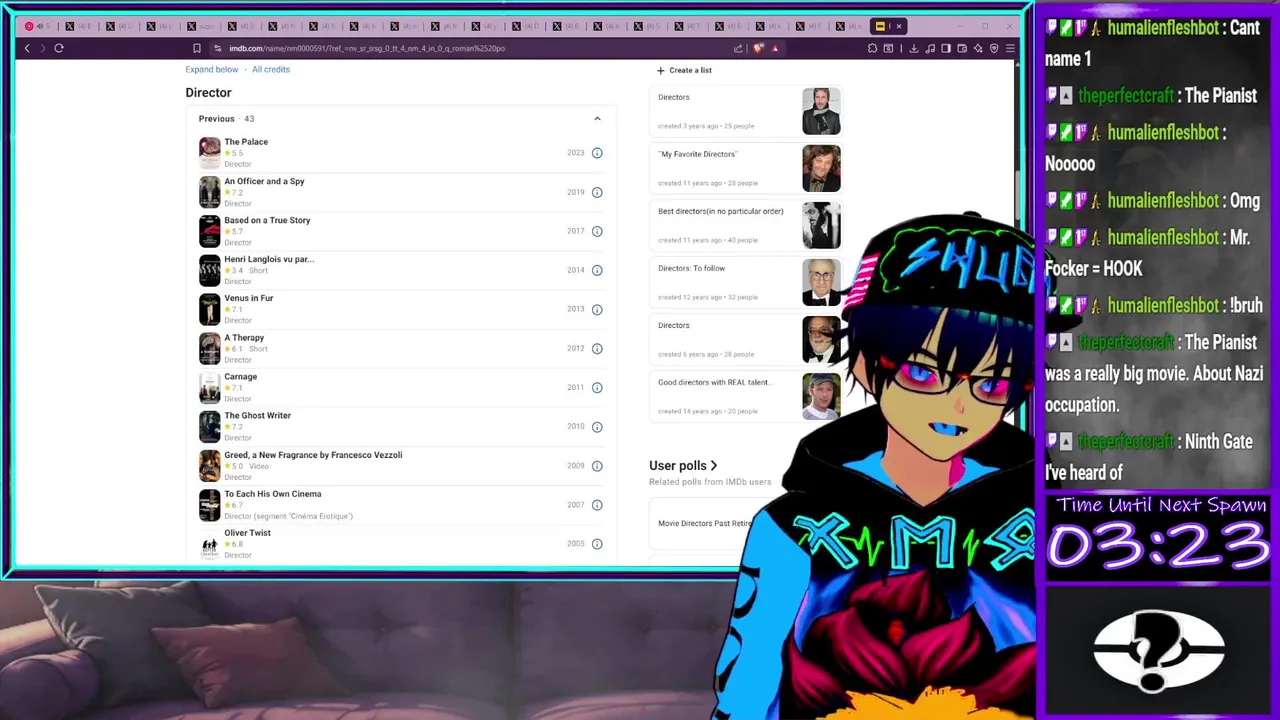Viewport: 1280px width, 720px height.
Task: Open the browser hamburger menu
Action: (x=1010, y=48)
